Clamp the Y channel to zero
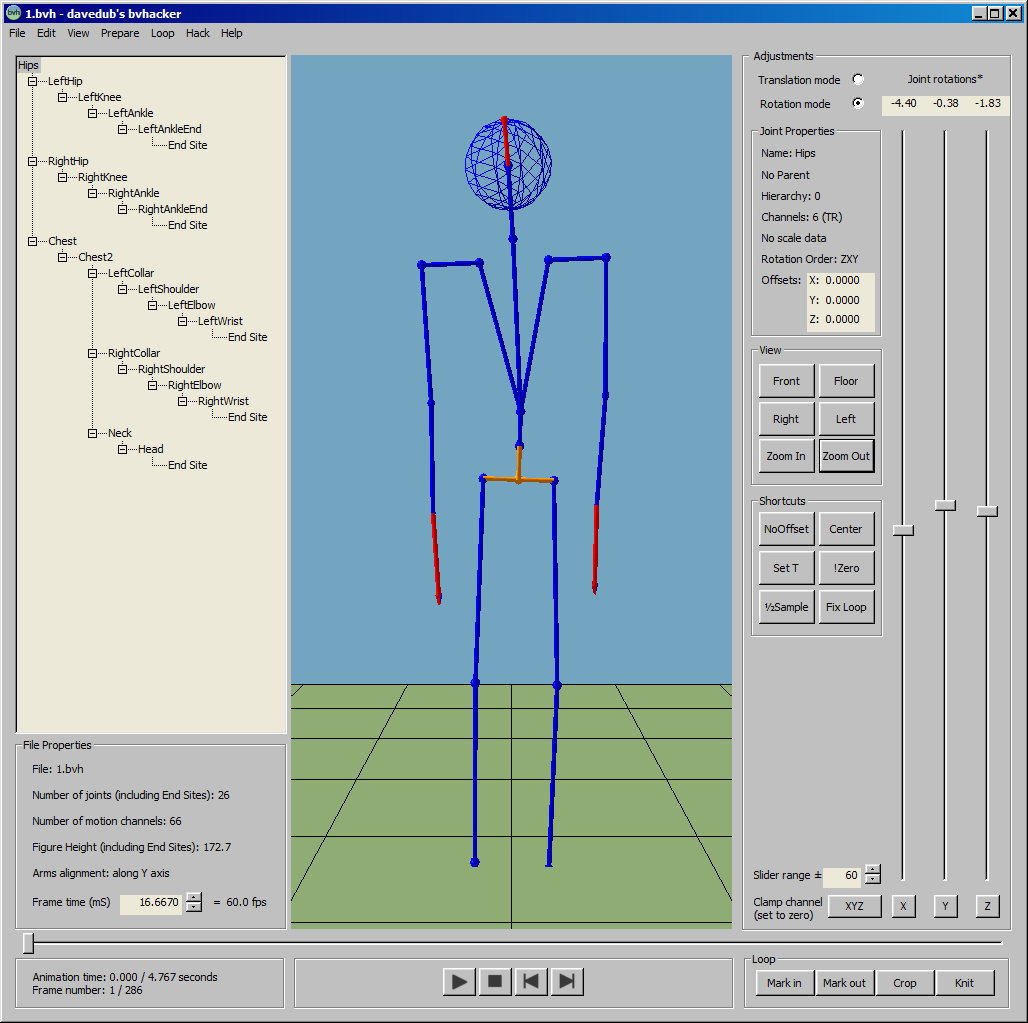This screenshot has height=1023, width=1028. click(x=945, y=906)
